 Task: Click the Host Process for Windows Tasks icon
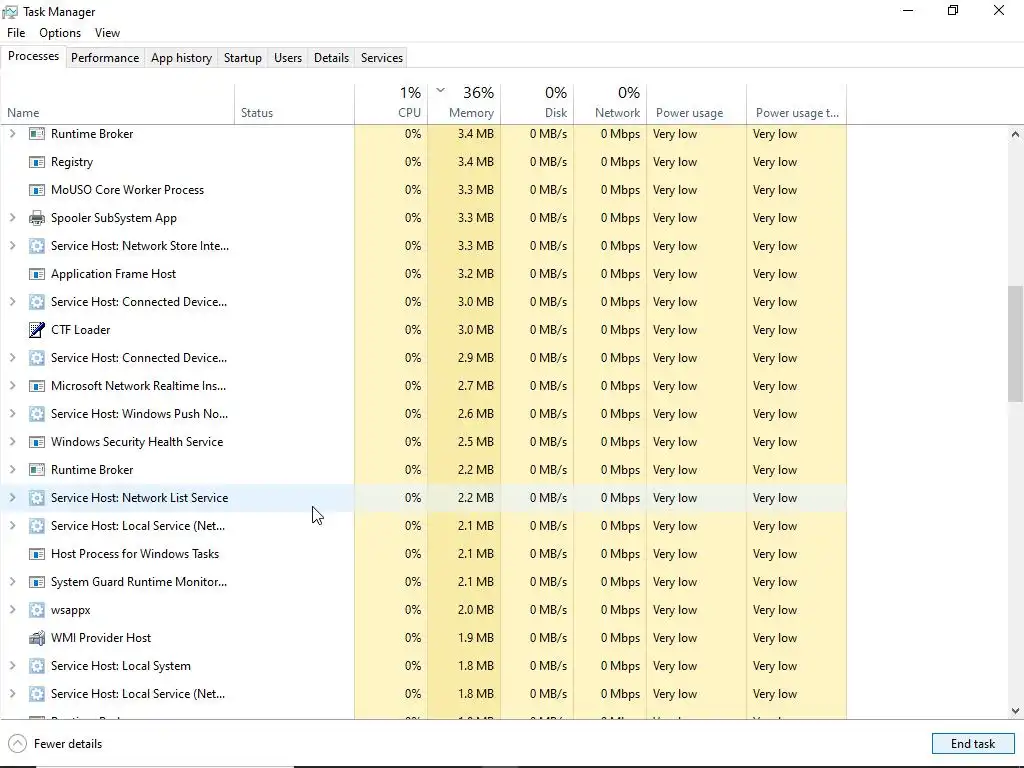[37, 554]
